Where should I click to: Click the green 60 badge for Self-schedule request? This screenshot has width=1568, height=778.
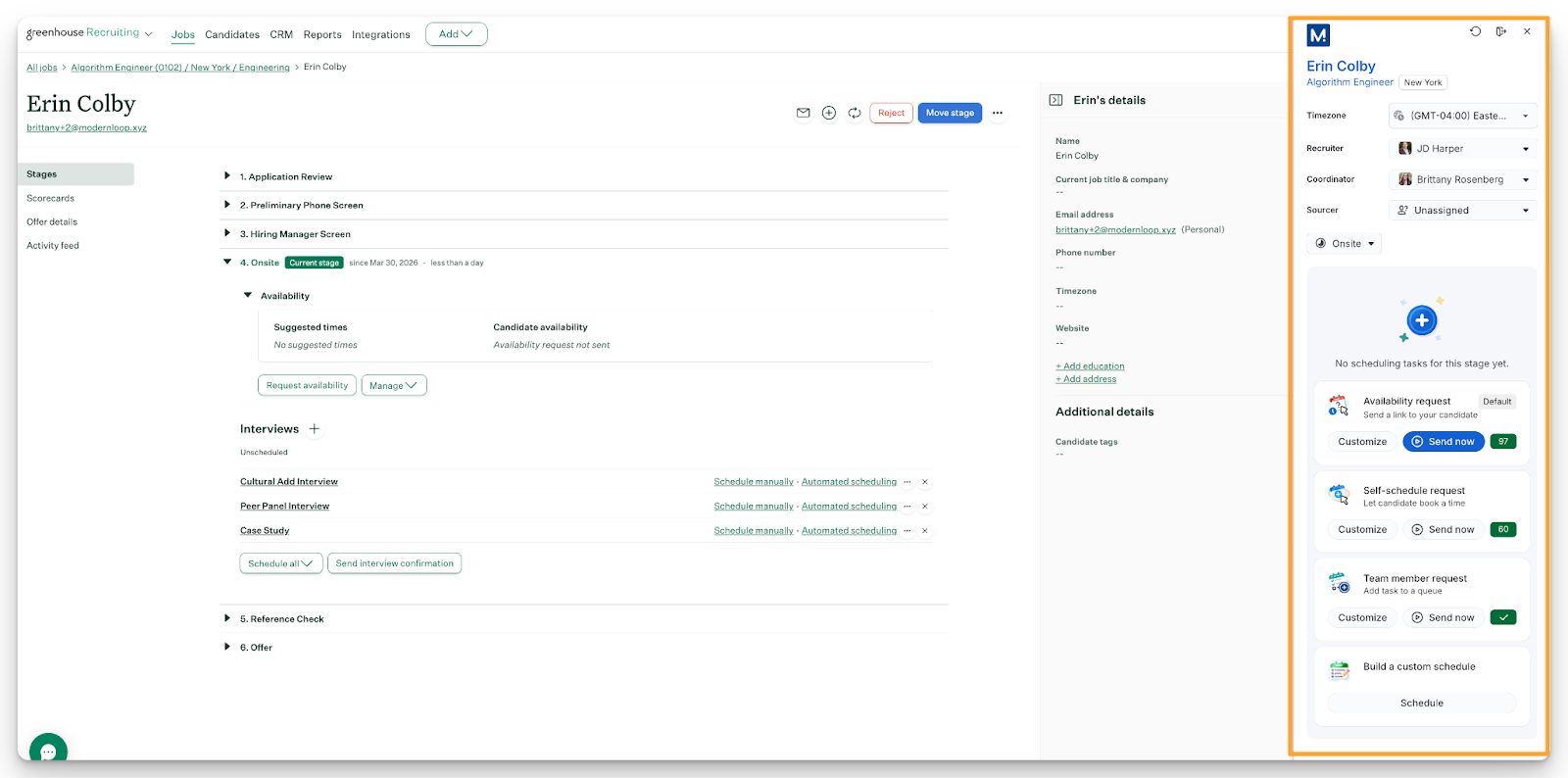pos(1502,529)
